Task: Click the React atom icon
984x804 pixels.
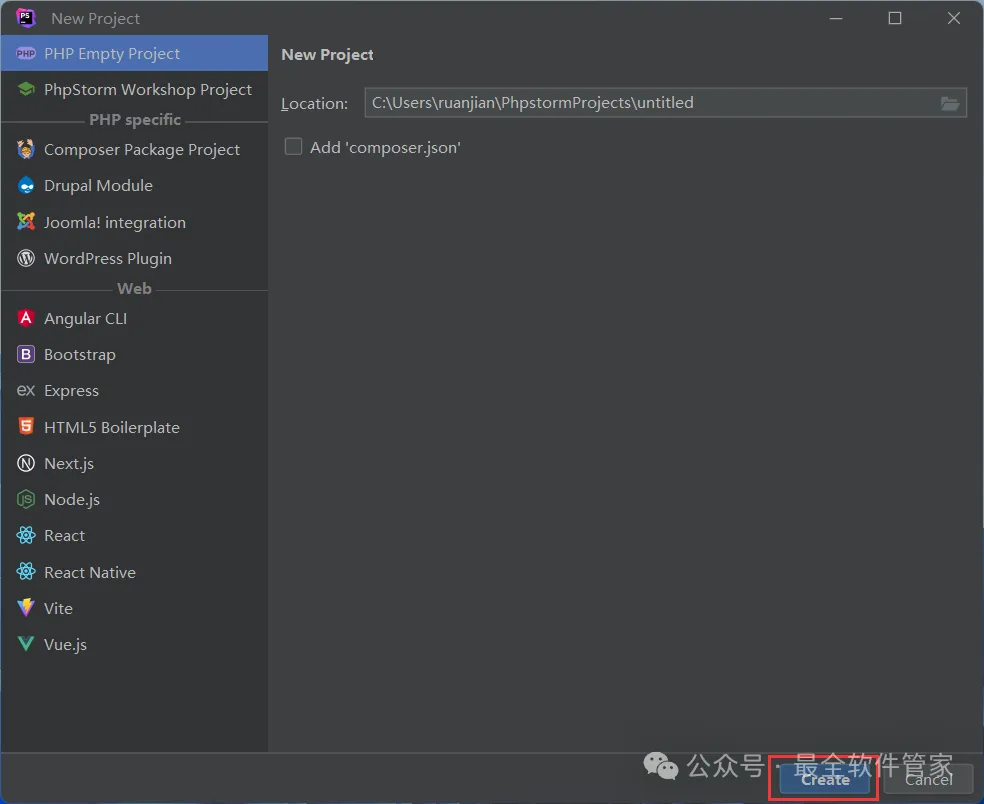Action: [26, 535]
